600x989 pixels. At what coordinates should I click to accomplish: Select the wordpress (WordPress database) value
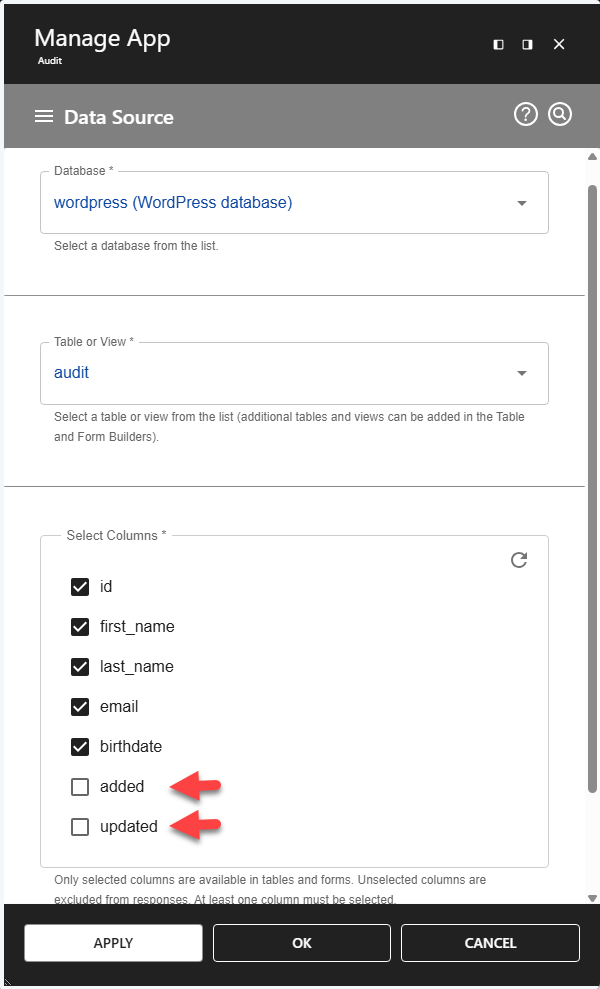click(x=173, y=202)
